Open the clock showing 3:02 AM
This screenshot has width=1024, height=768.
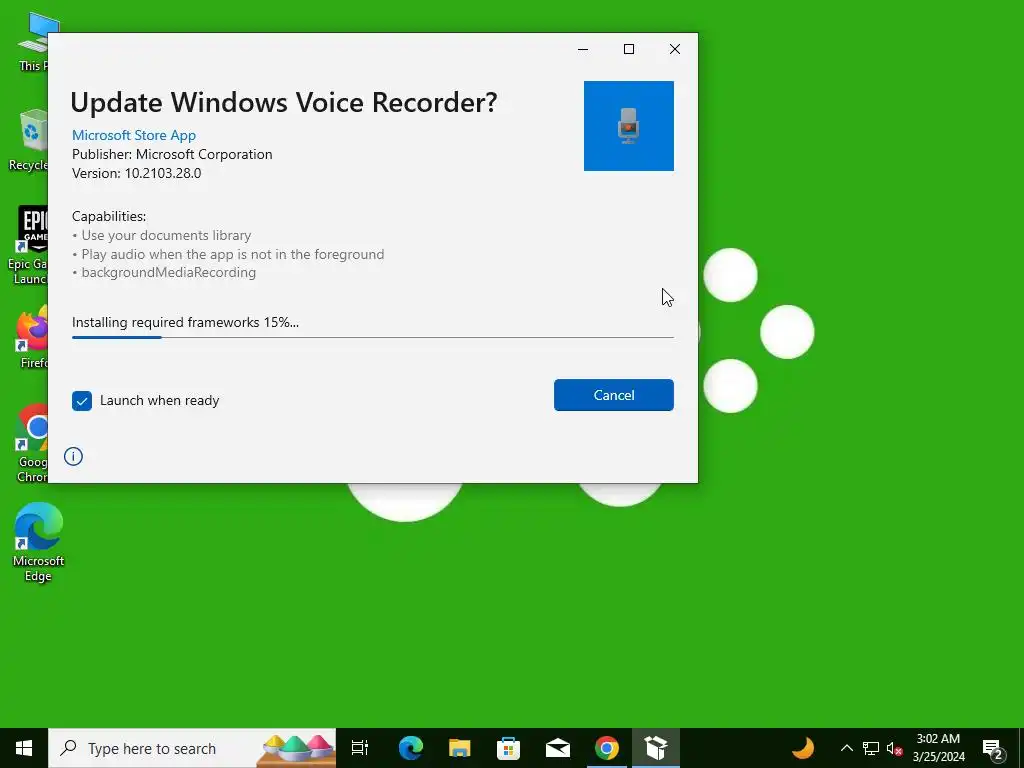pos(938,748)
